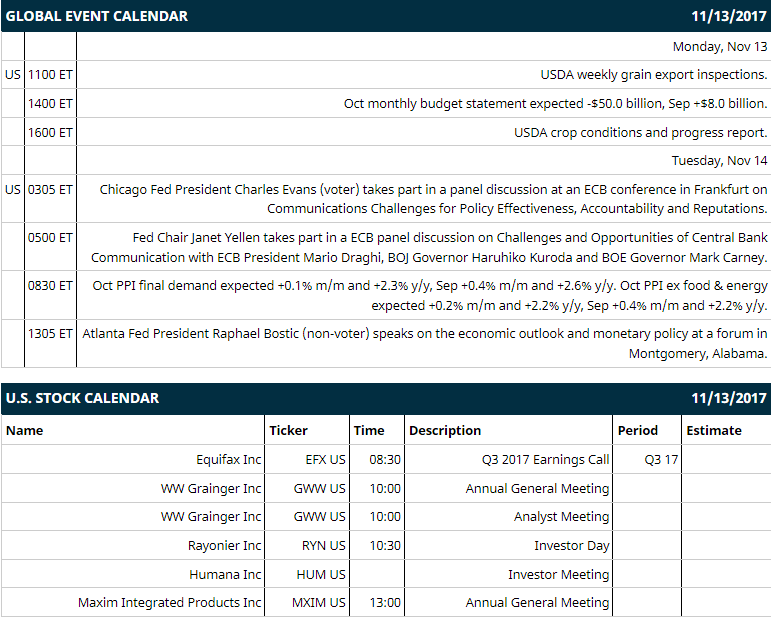Click the 1100 ET time cell
Viewport: 771px width, 623px height.
tap(50, 75)
